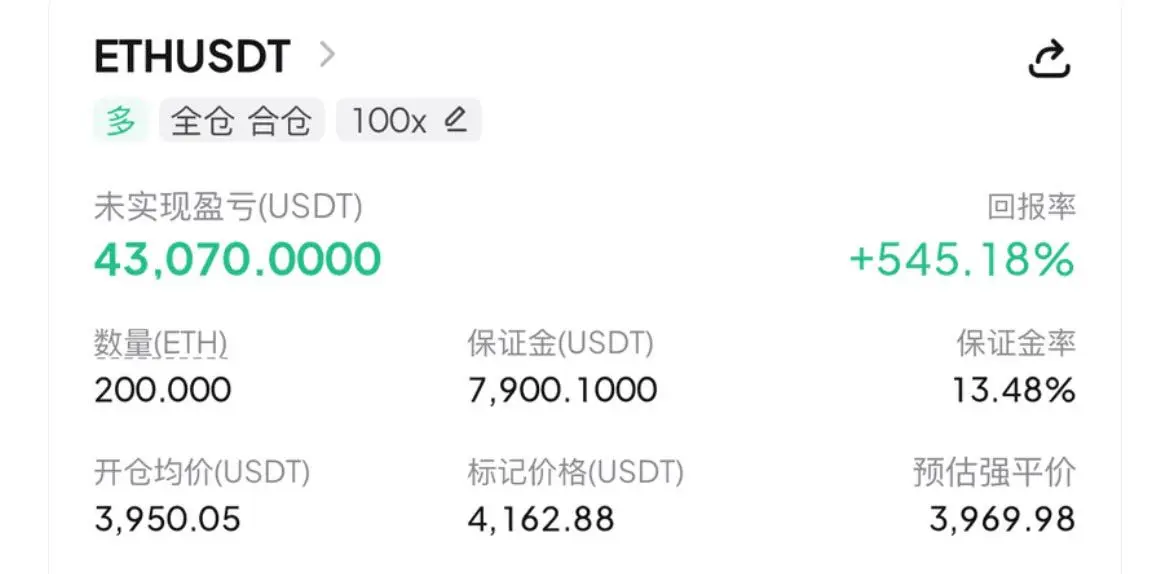Image resolution: width=1170 pixels, height=574 pixels.
Task: Tap the 保证金率 margin ratio label
Action: pyautogui.click(x=1016, y=343)
